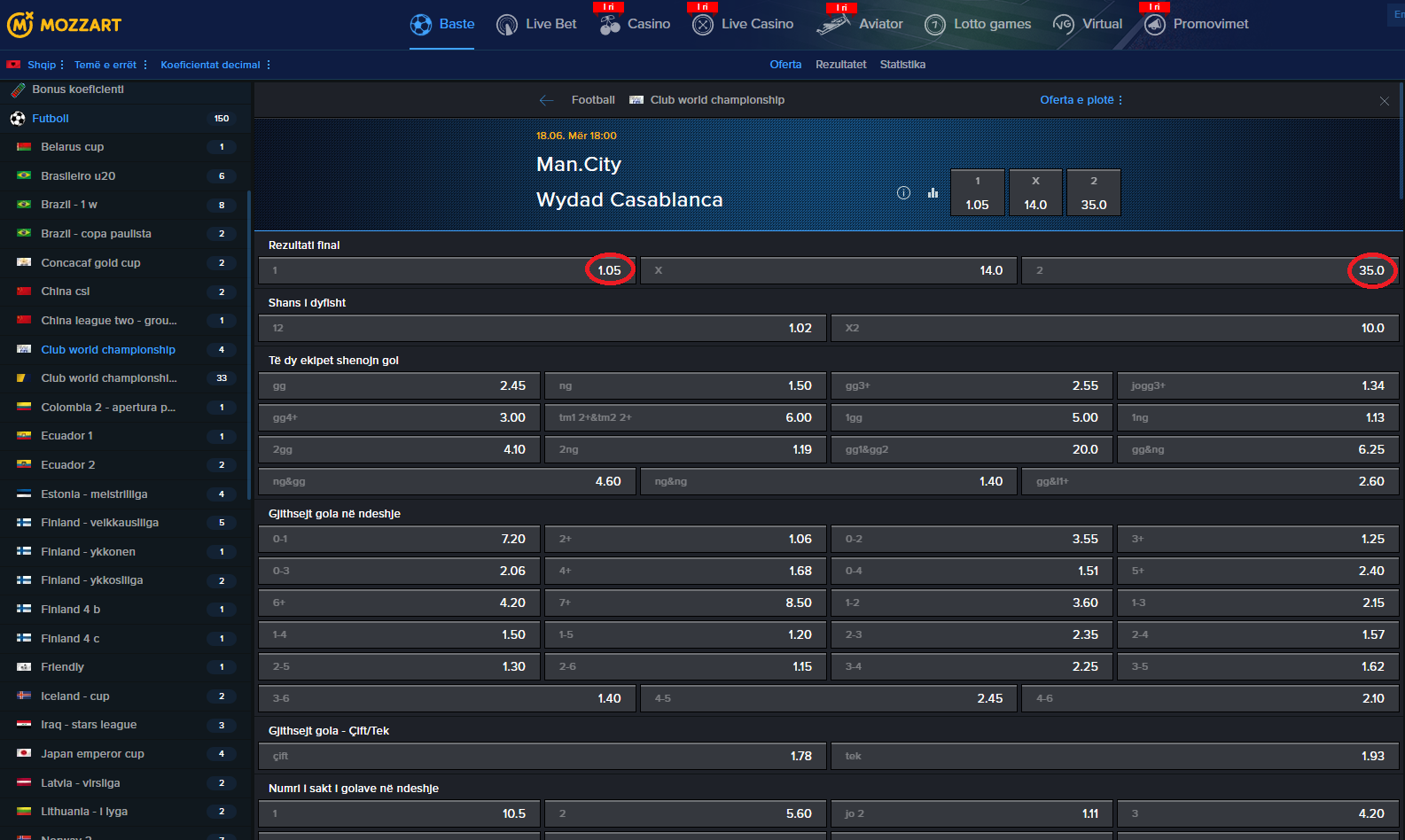Screen dimensions: 1405x840
Task: Click the match info icon
Action: (903, 192)
